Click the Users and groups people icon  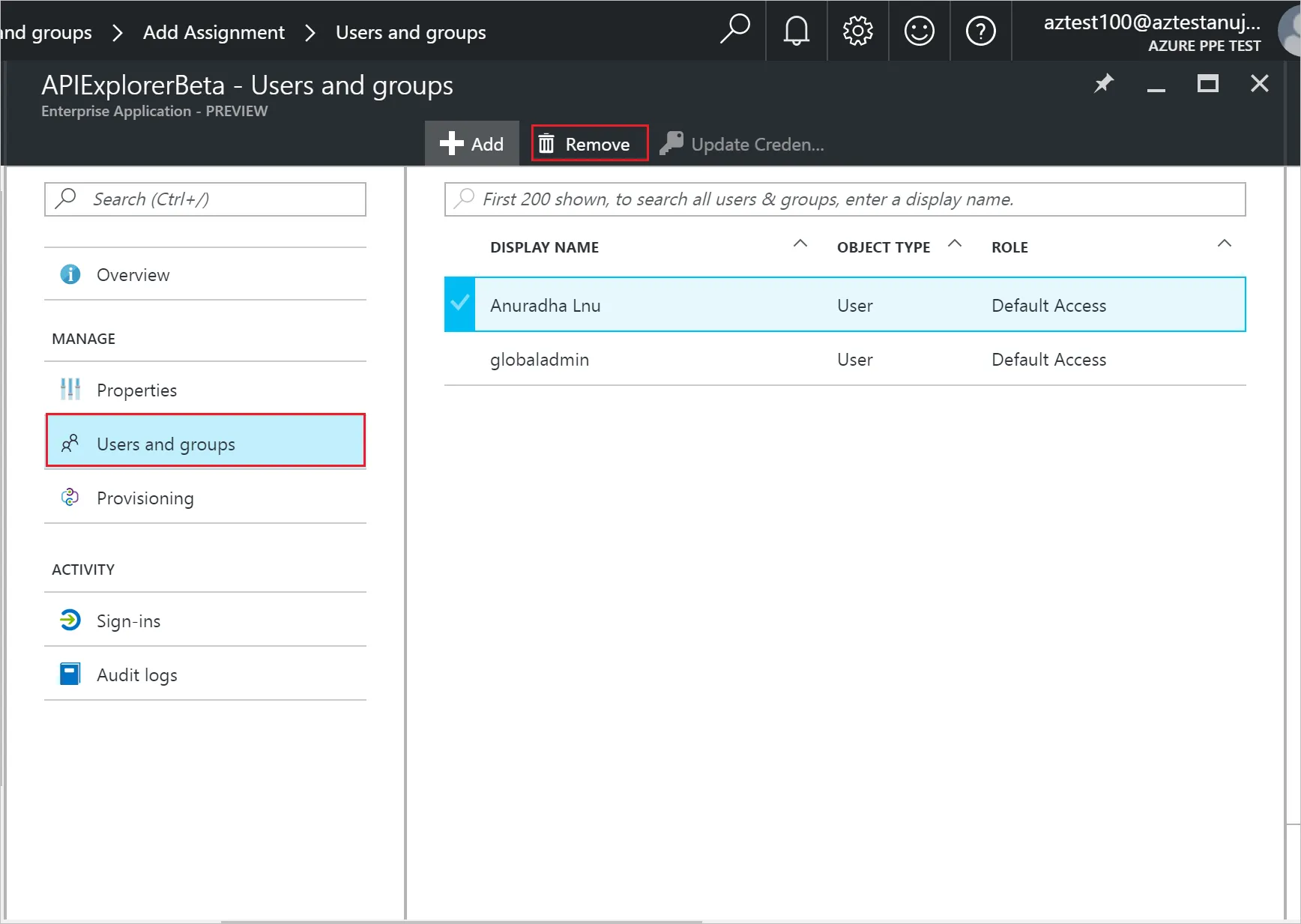tap(70, 444)
